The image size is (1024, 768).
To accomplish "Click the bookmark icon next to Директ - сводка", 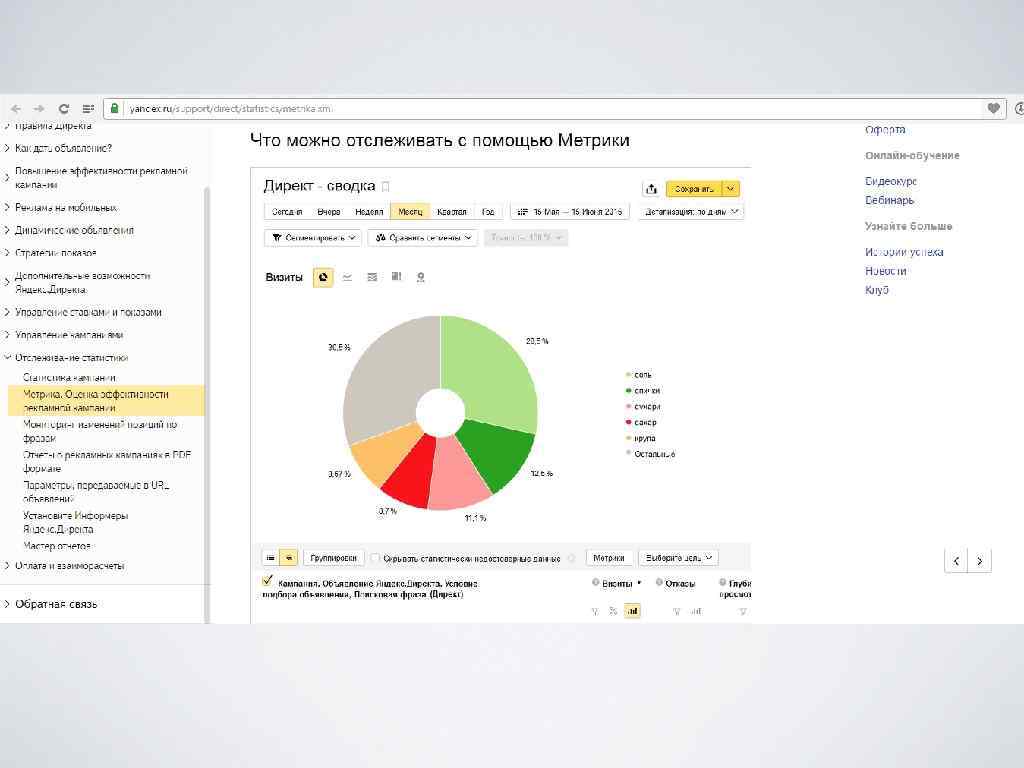I will pos(385,186).
